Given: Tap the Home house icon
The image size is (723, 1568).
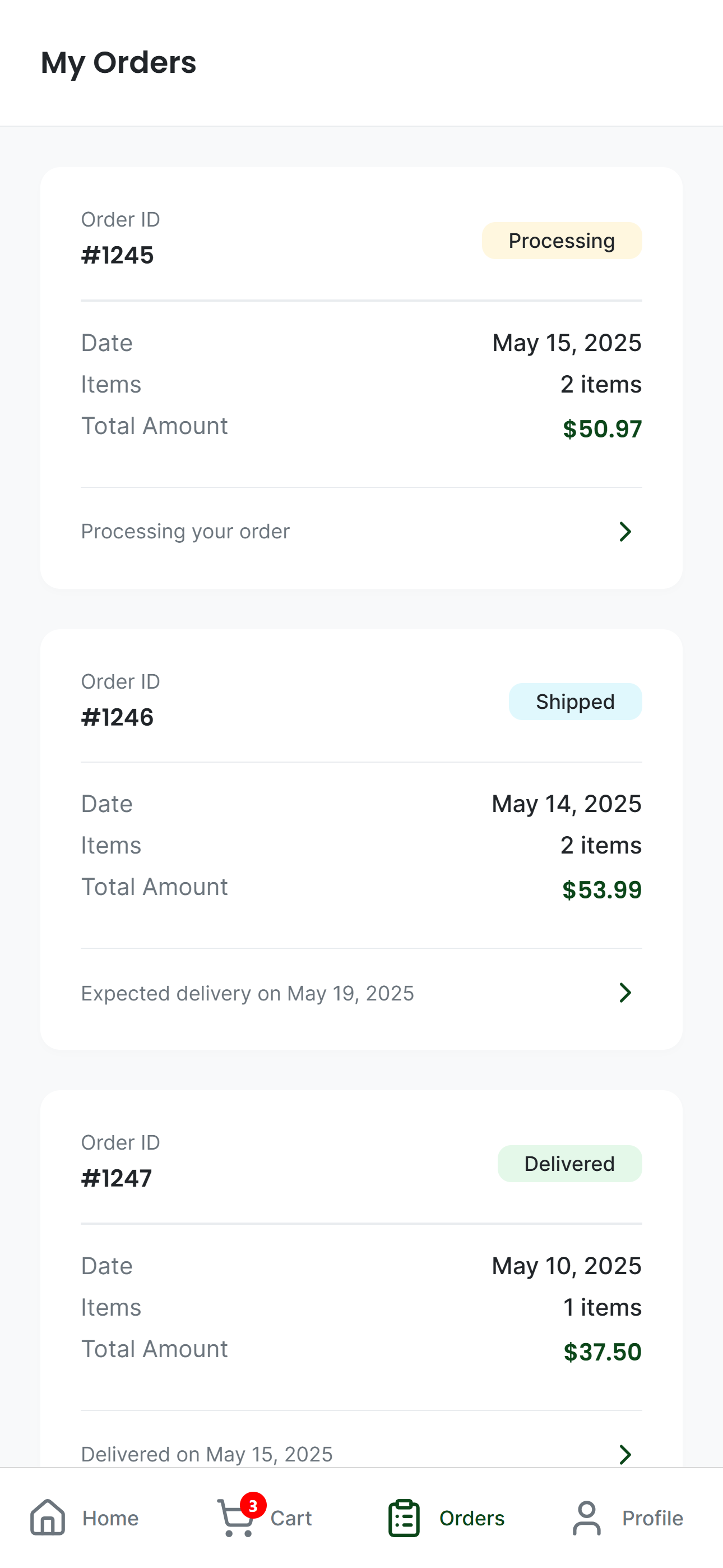Looking at the screenshot, I should click(x=48, y=1518).
